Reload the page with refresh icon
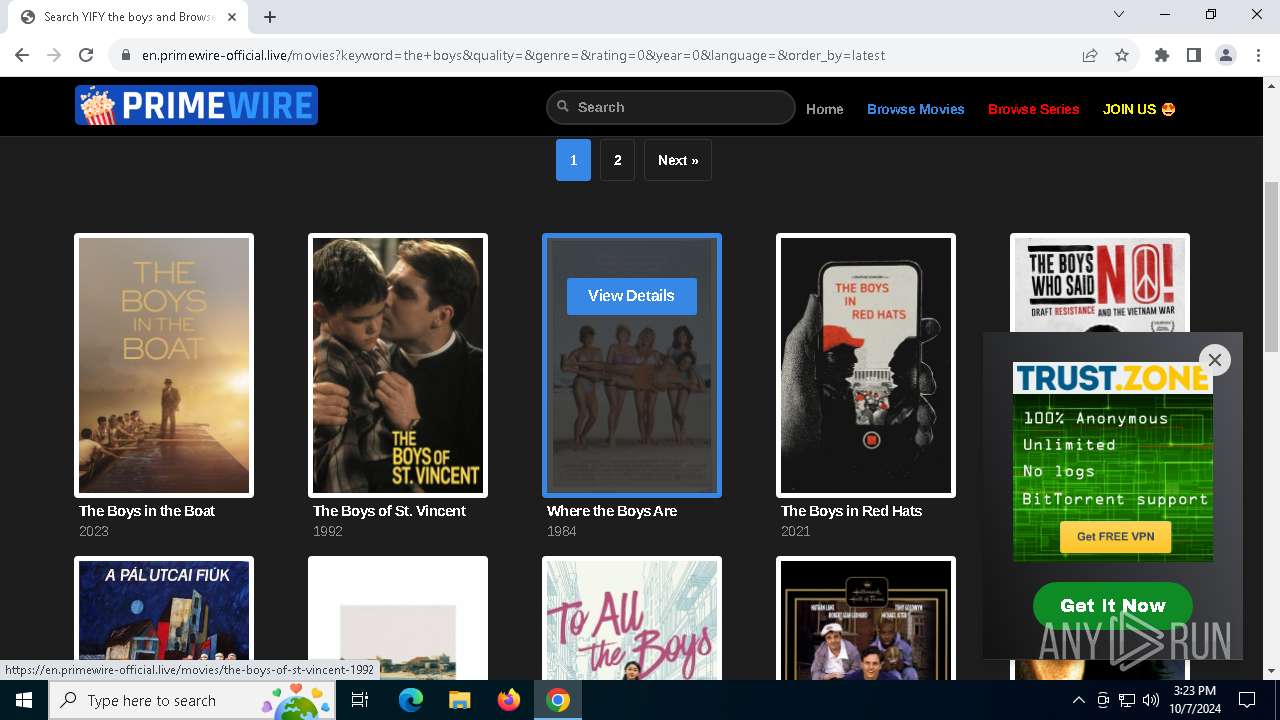 [86, 55]
